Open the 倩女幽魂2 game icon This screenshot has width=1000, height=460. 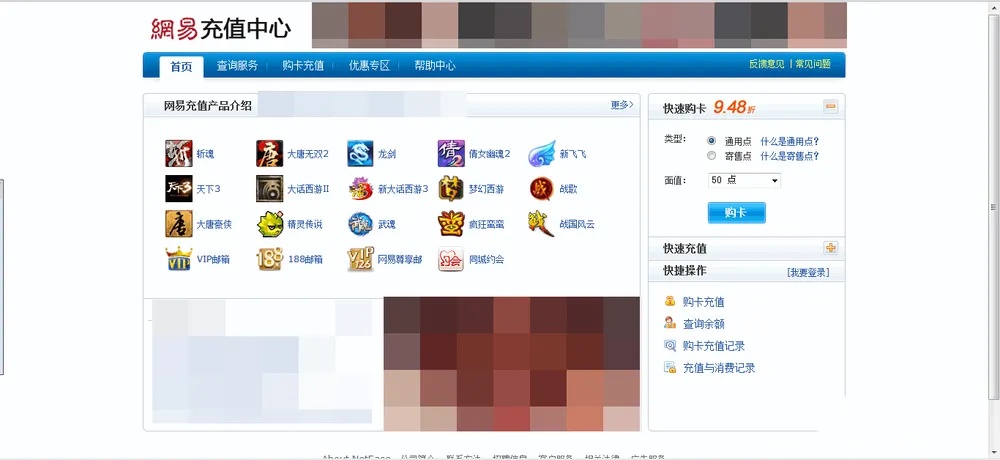pos(451,154)
